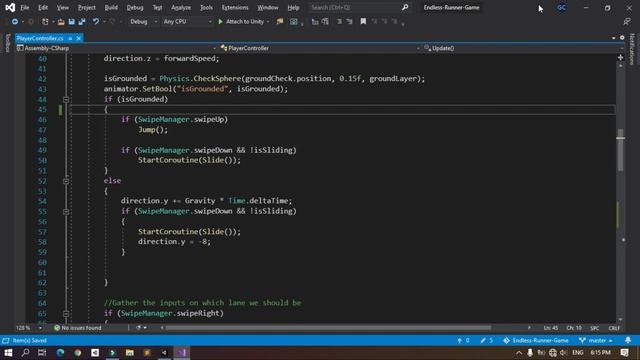640x360 pixels.
Task: Click the Save All toolbar icon
Action: click(82, 22)
